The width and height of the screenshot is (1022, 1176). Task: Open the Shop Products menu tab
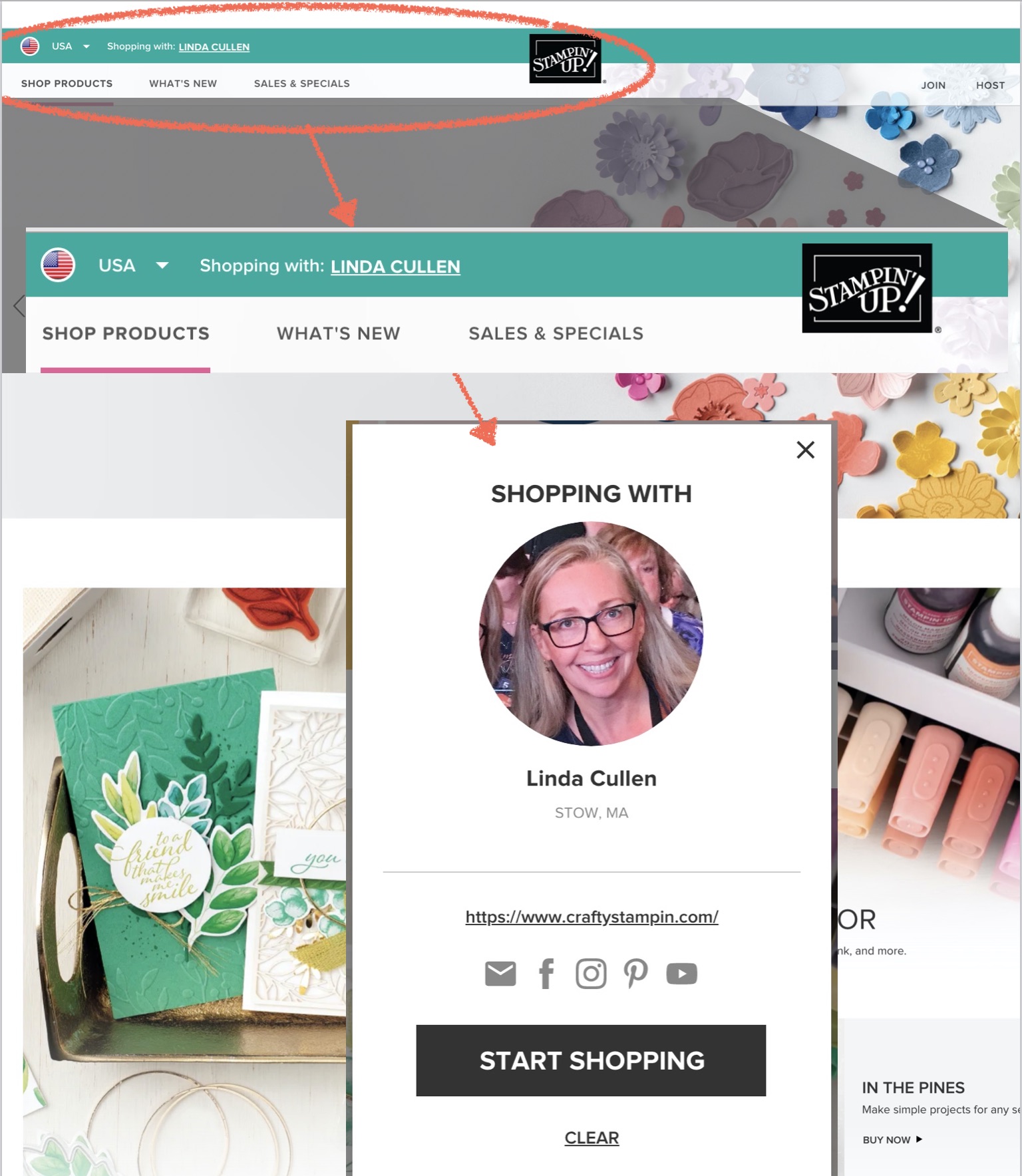[x=67, y=84]
